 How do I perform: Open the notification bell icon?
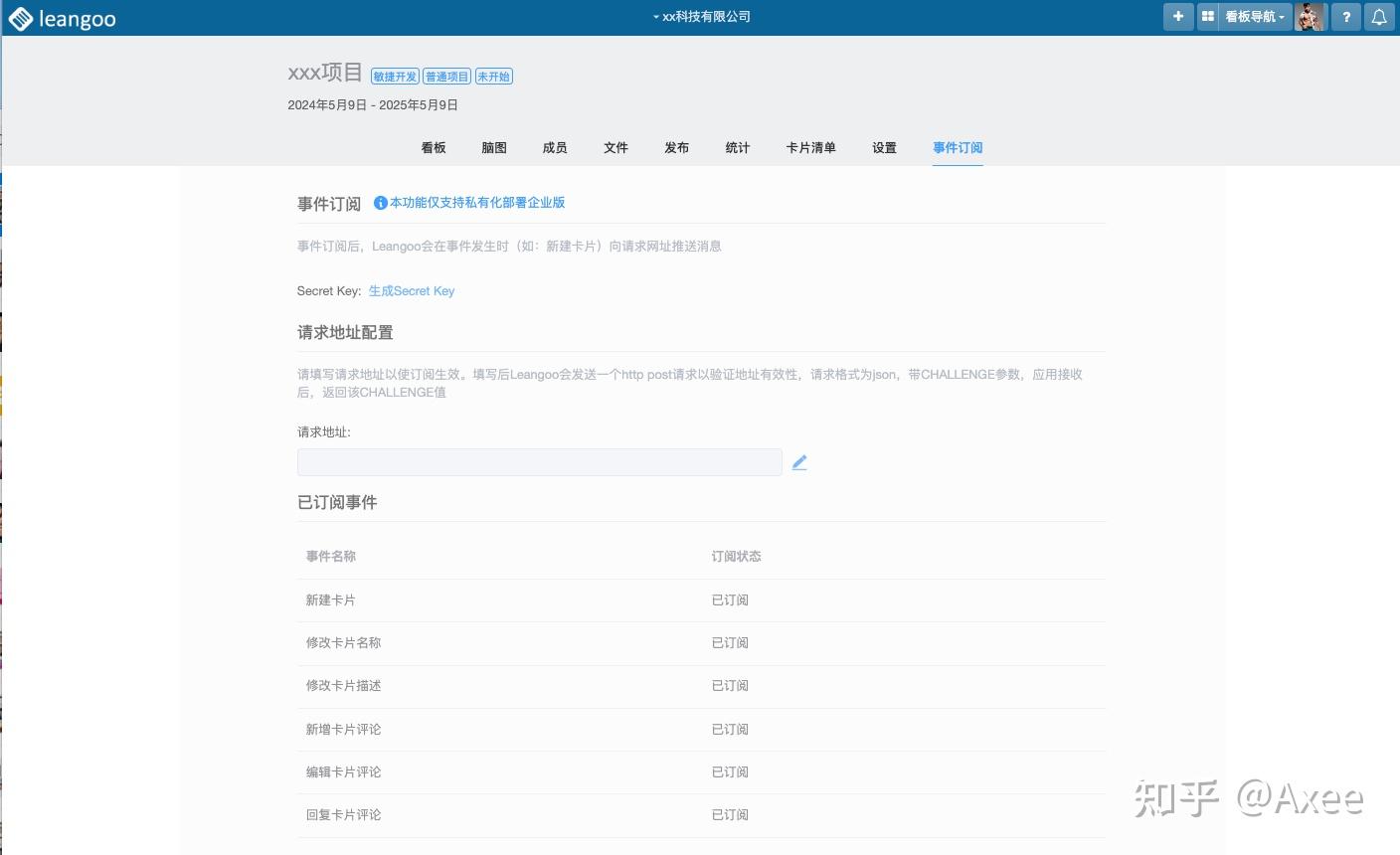pos(1380,17)
